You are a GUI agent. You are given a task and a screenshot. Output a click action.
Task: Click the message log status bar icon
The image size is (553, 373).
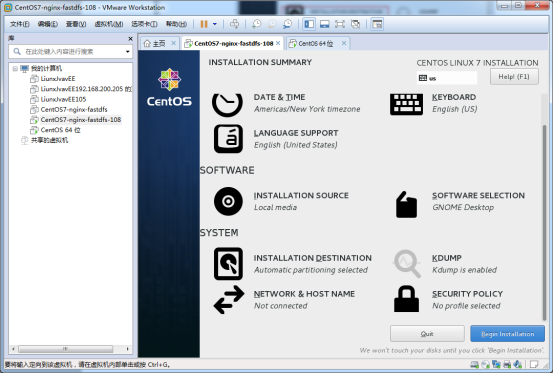tap(534, 364)
